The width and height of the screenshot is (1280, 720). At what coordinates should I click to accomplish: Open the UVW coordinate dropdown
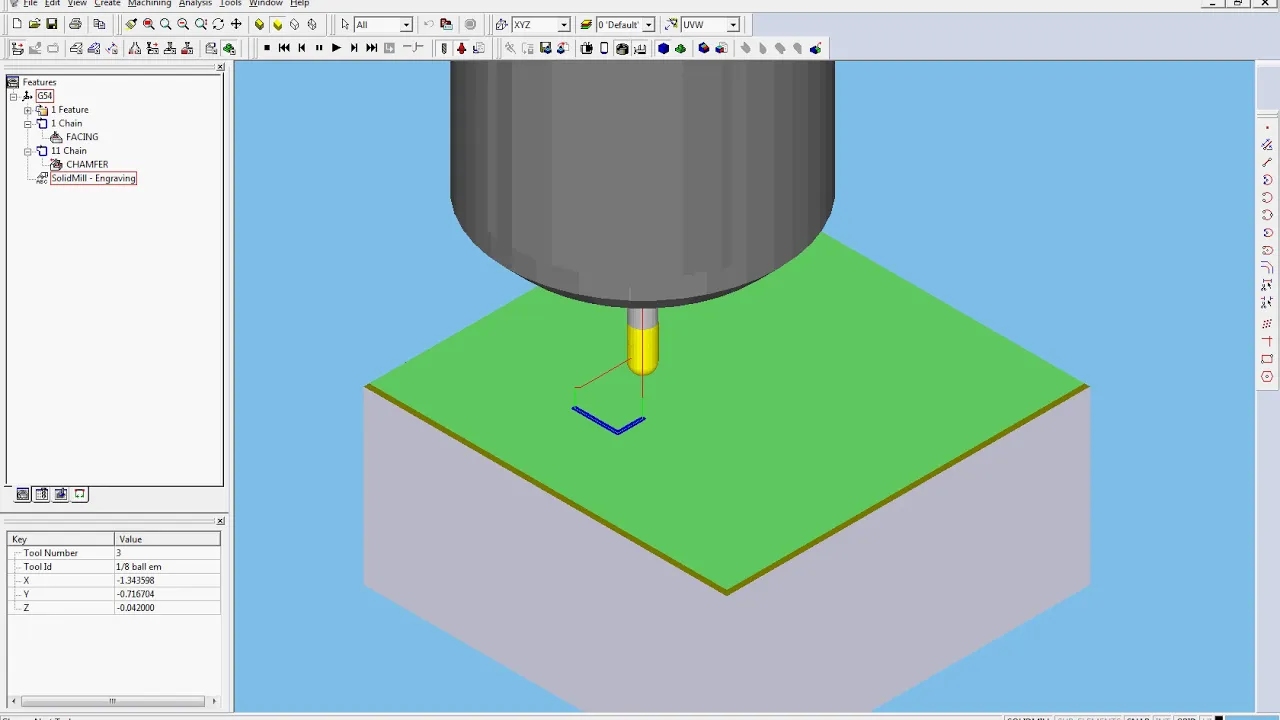click(733, 24)
